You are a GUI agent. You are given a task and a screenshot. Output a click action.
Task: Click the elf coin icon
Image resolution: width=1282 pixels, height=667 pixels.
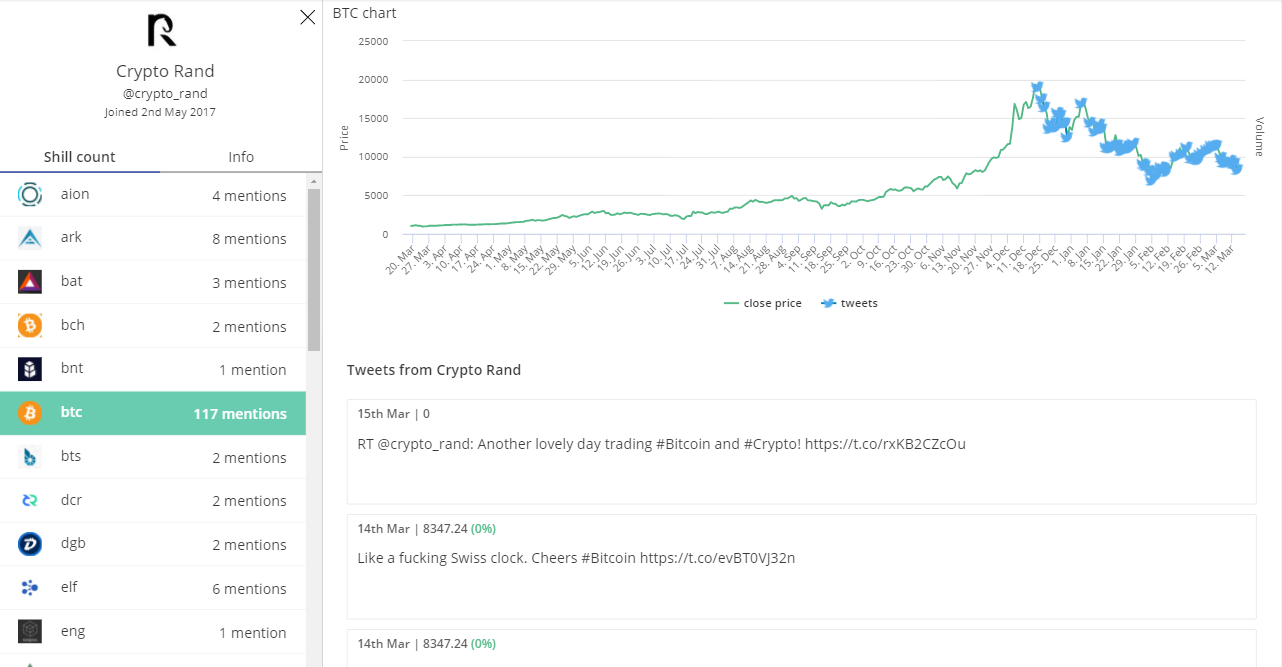pos(30,588)
